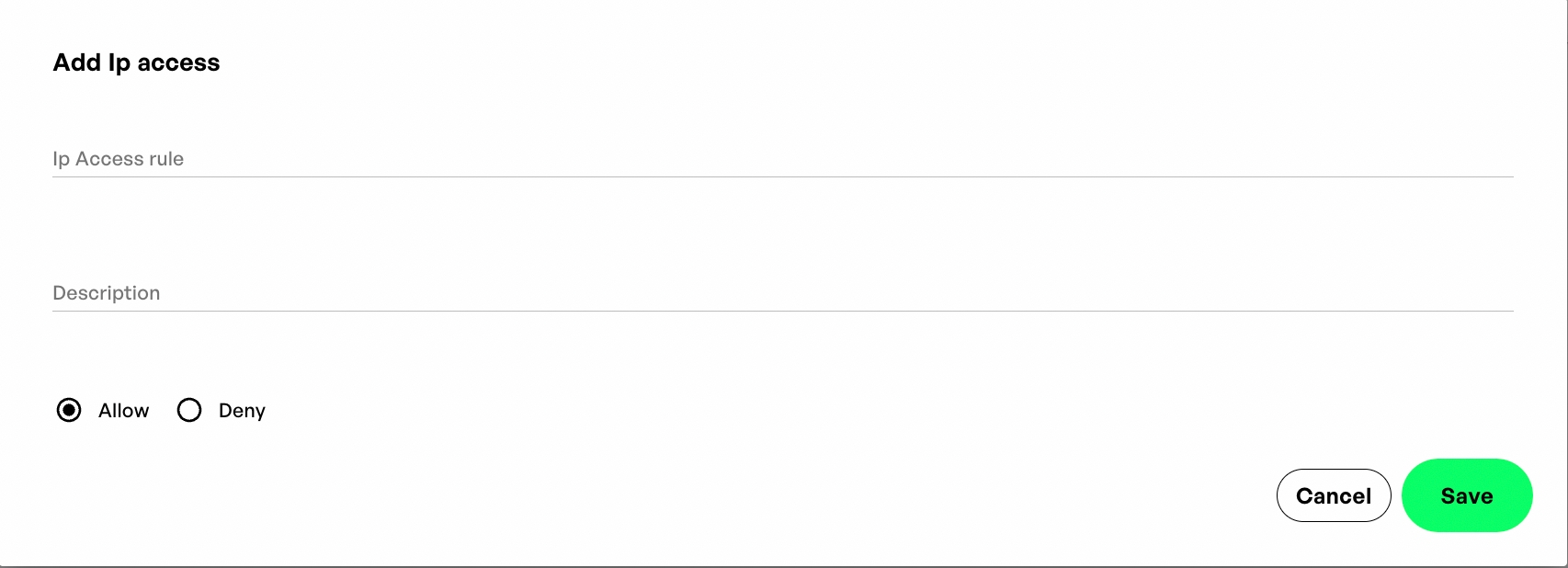Keep Allow selected by clicking its circle

coord(69,410)
